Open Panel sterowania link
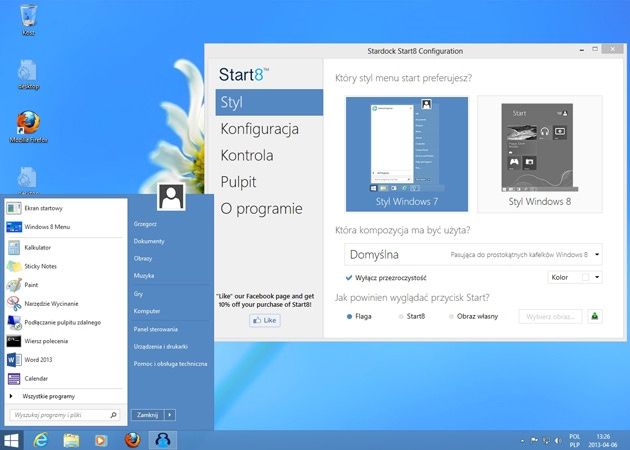Image resolution: width=630 pixels, height=450 pixels. [x=156, y=329]
